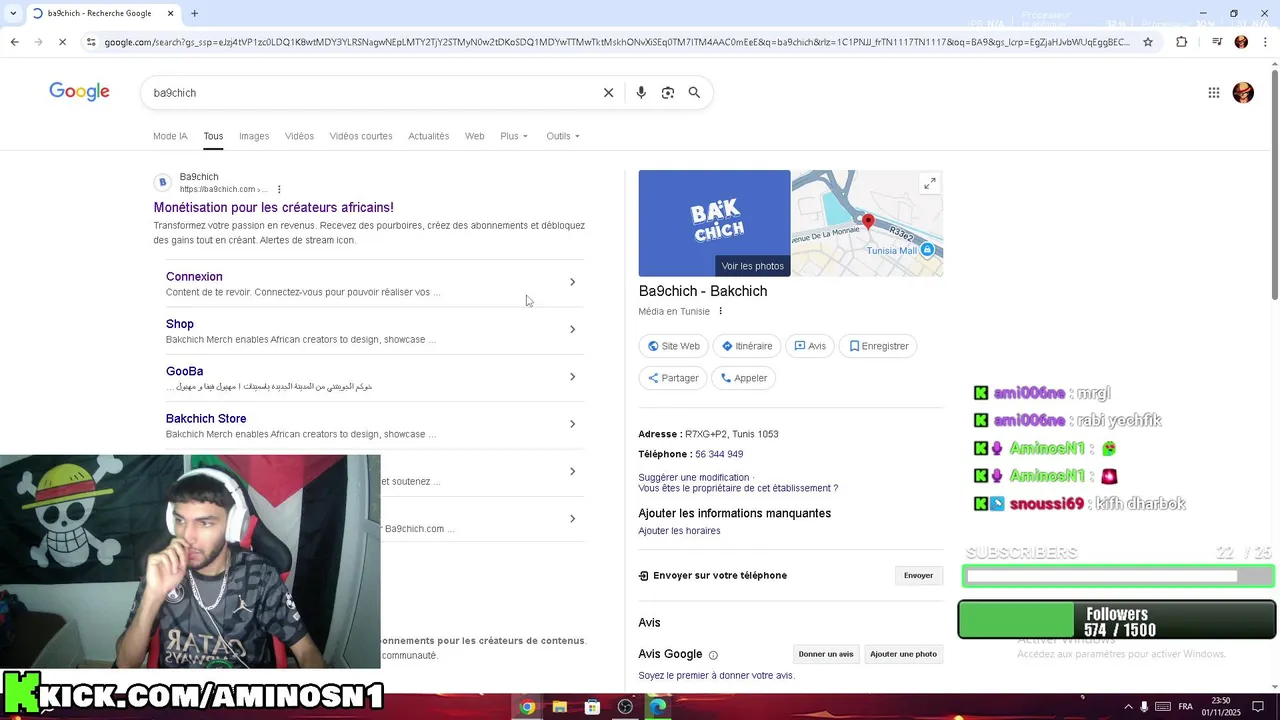This screenshot has width=1280, height=720.
Task: Open the Outils dropdown
Action: point(563,136)
